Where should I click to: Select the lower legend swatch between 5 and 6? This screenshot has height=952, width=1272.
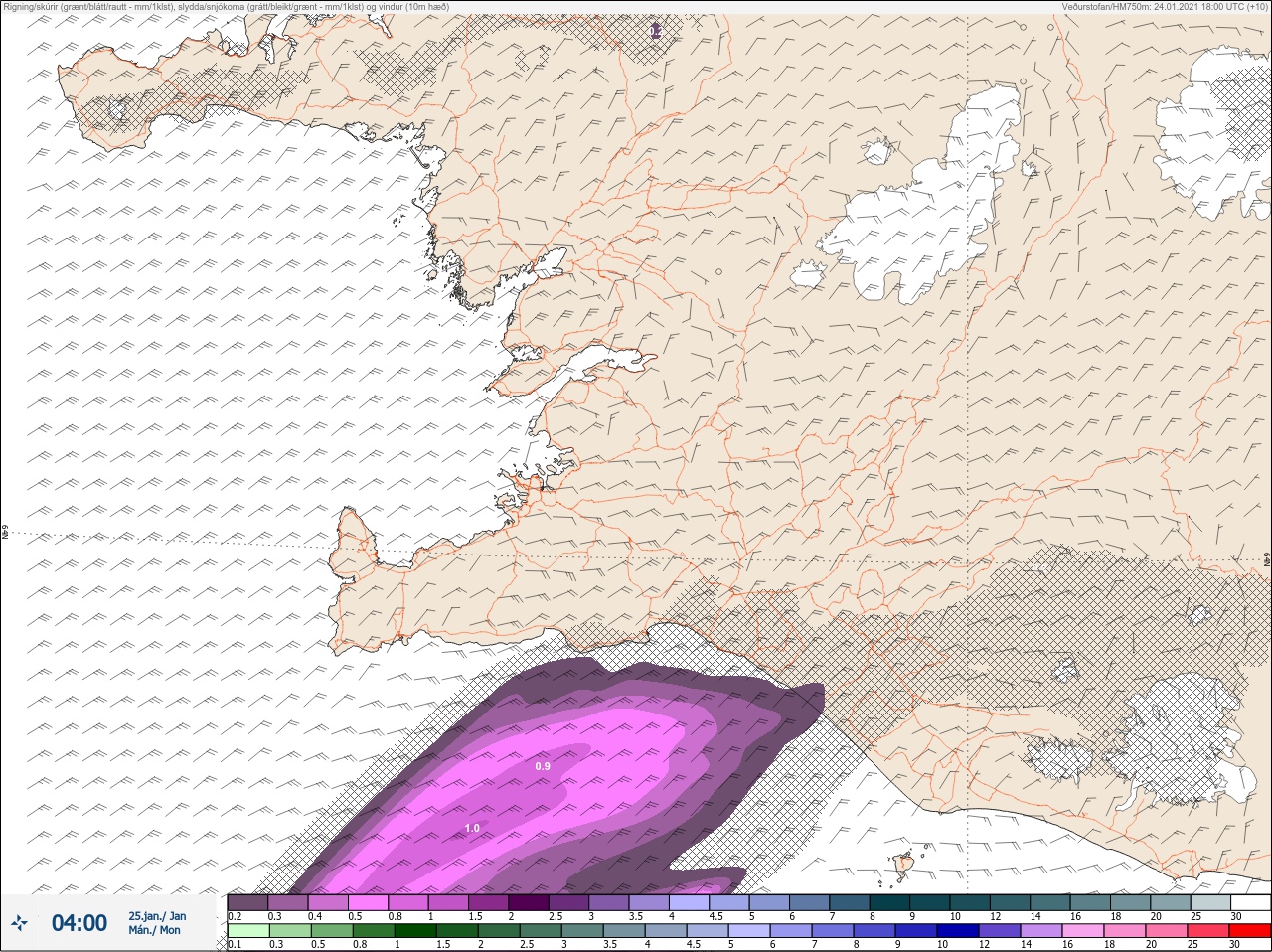[x=749, y=930]
